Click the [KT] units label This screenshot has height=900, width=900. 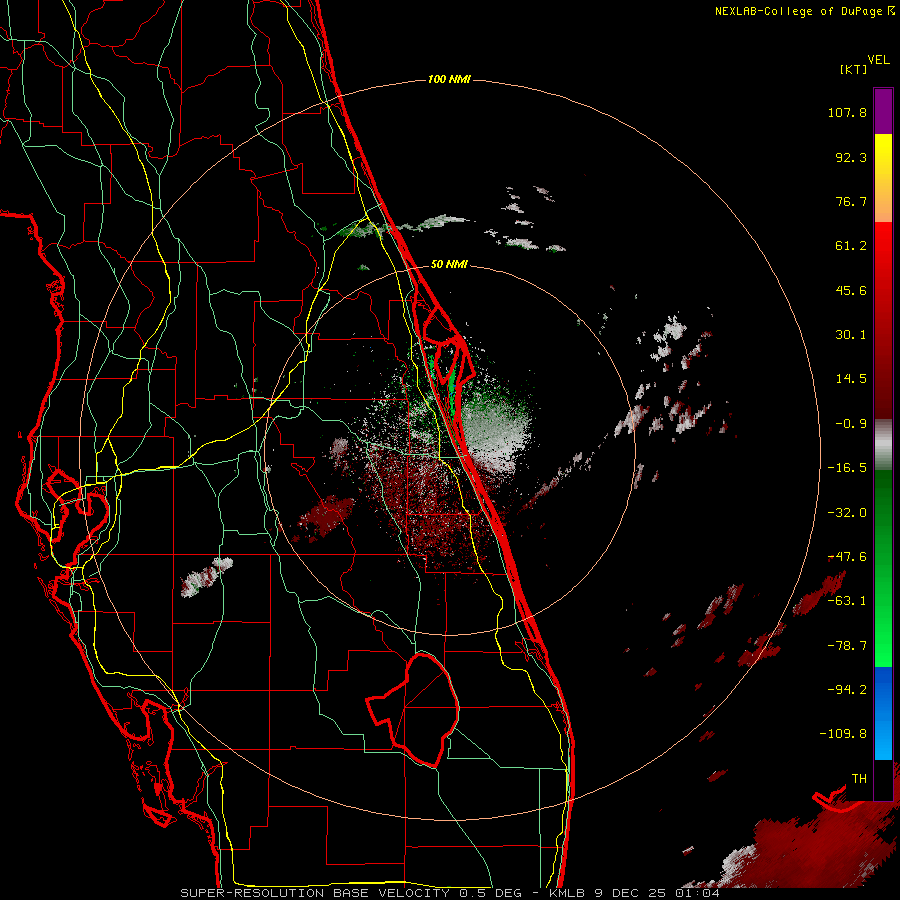(x=854, y=69)
